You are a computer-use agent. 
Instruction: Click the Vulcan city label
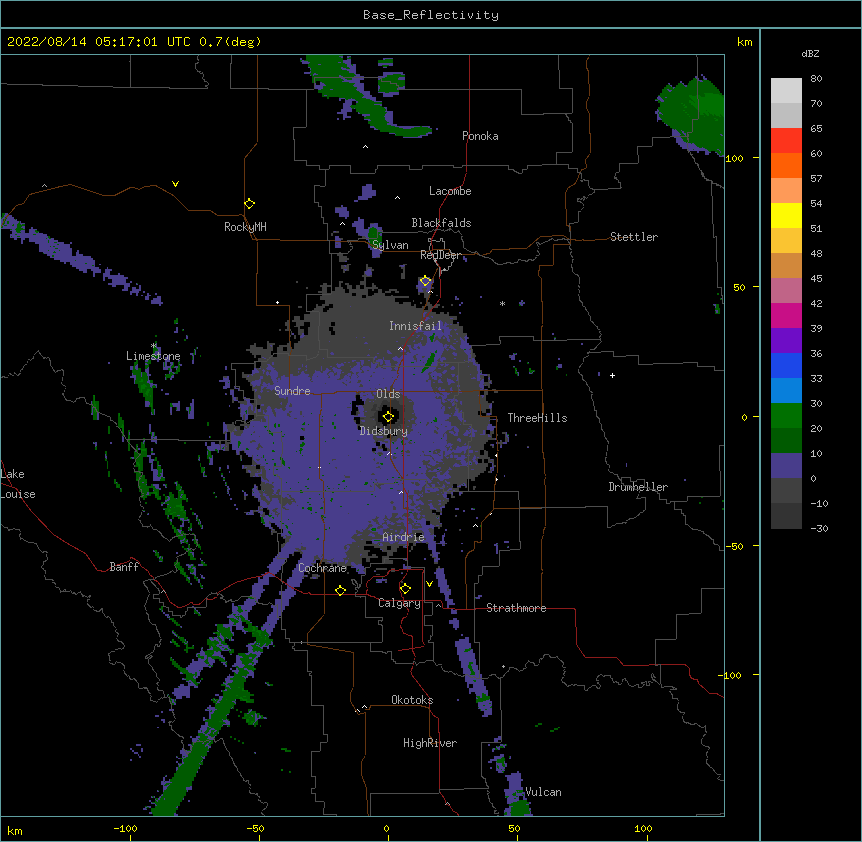point(543,792)
